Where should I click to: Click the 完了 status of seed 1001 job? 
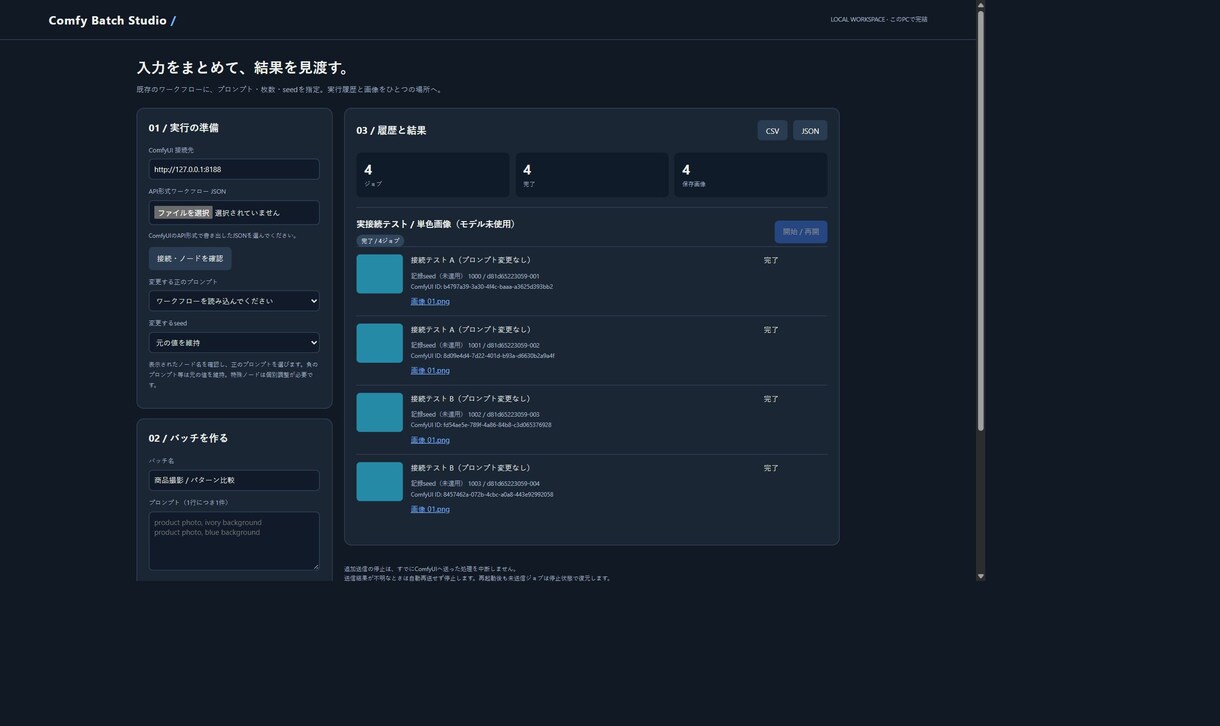771,330
